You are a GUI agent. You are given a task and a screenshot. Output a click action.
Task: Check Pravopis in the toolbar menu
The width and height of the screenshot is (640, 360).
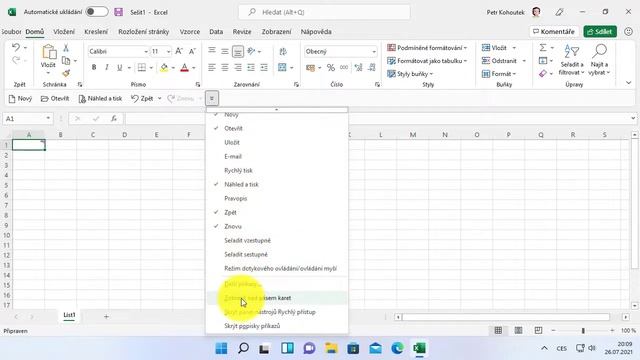(277, 198)
